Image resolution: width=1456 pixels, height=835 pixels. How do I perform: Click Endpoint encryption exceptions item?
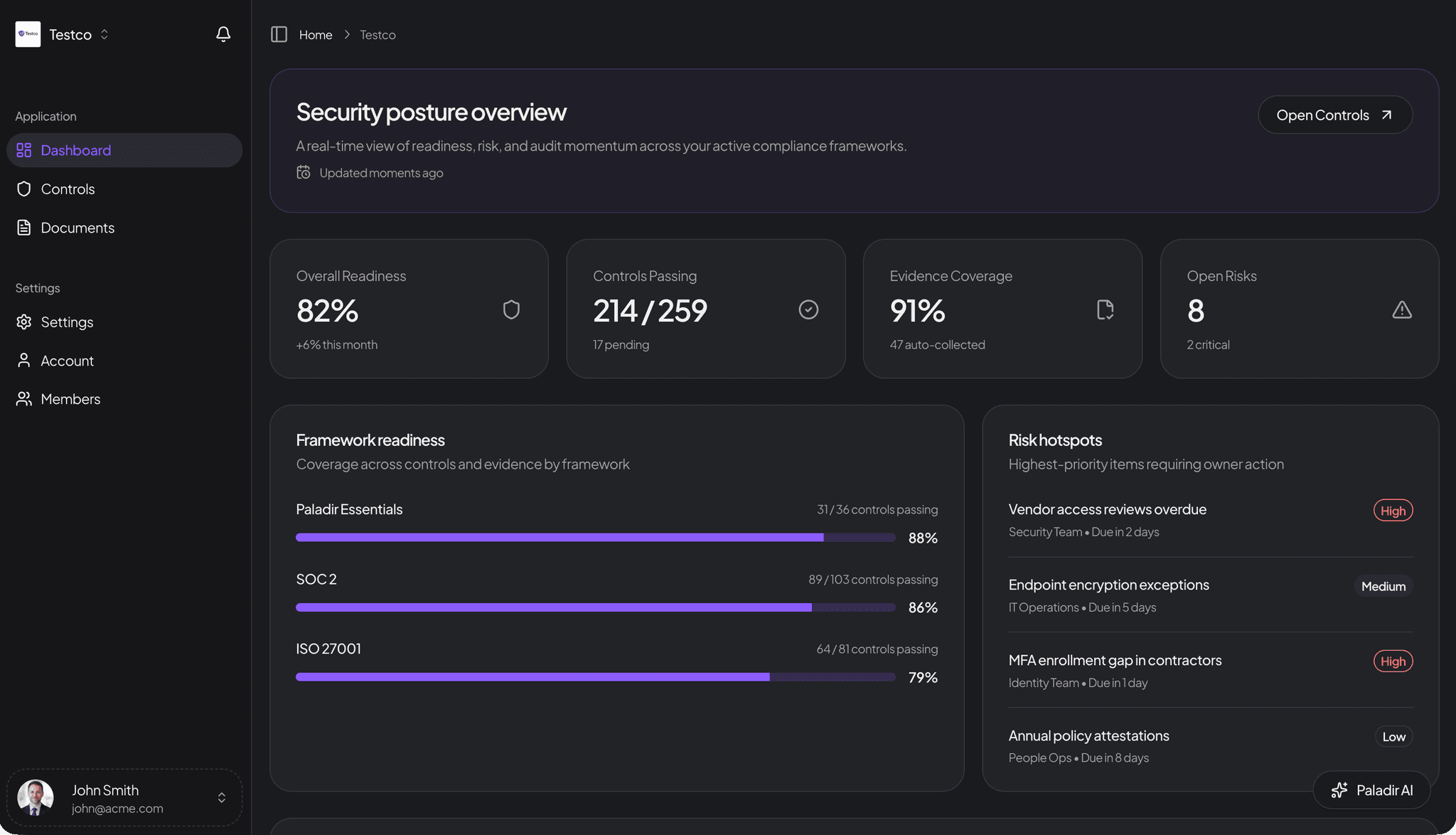[1210, 595]
